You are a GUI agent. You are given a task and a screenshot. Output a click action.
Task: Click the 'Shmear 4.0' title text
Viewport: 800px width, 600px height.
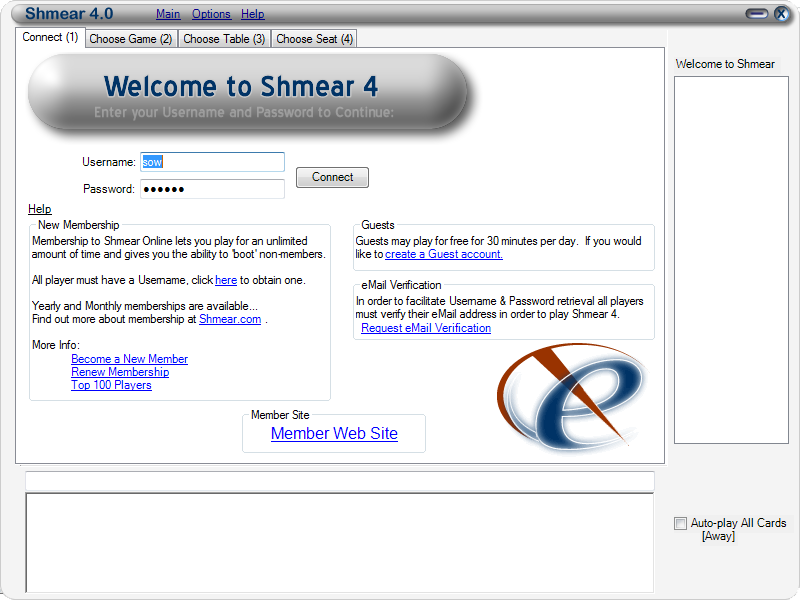(69, 14)
